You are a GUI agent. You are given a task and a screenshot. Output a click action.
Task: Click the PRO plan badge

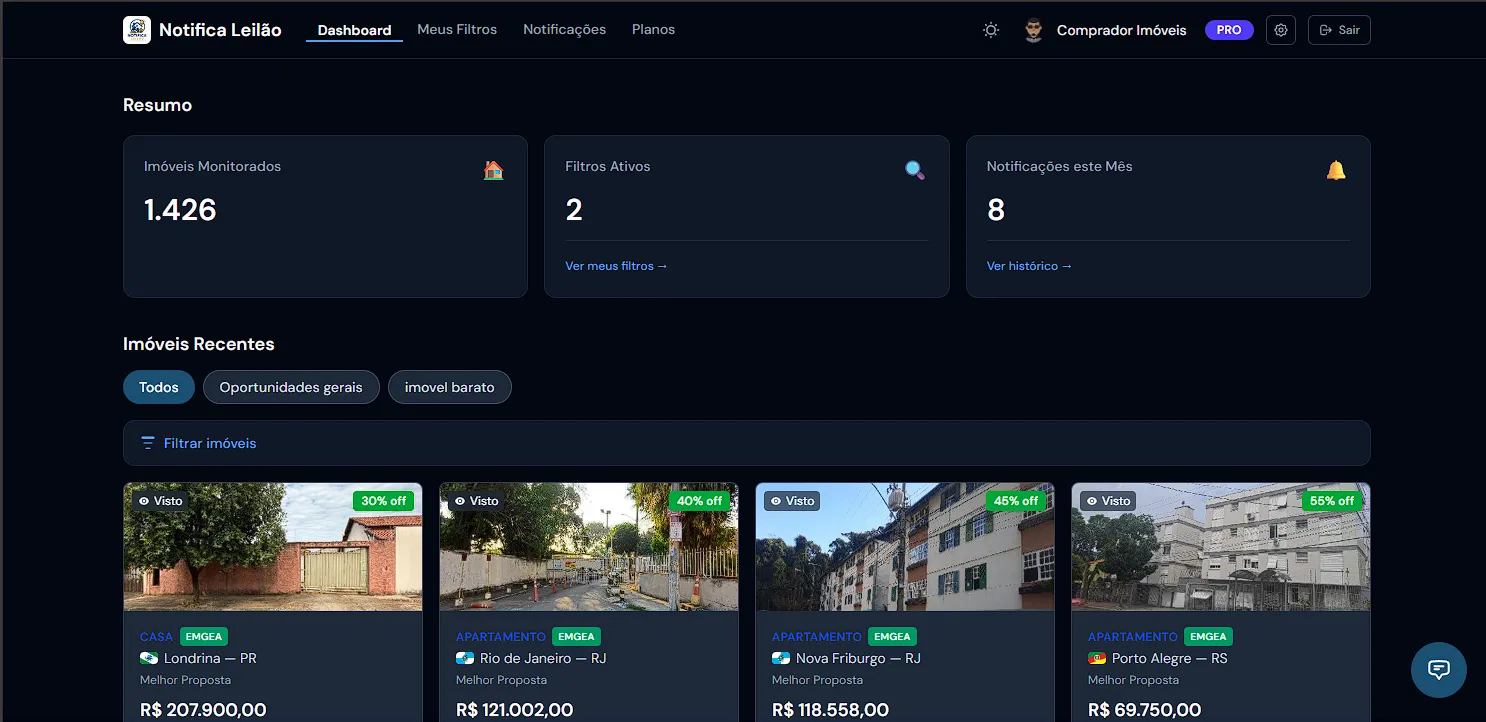pyautogui.click(x=1229, y=30)
